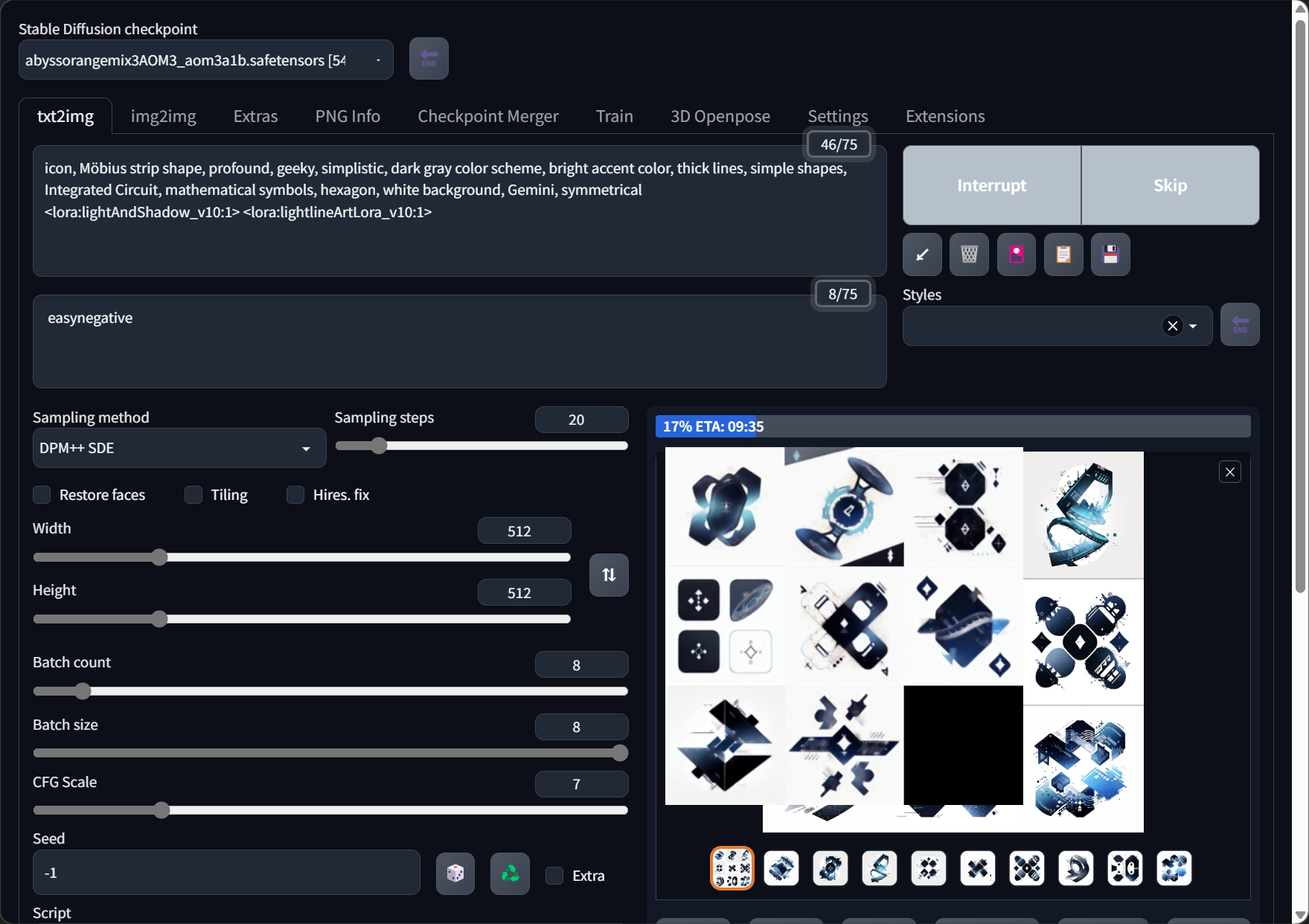
Task: Open extra networks with the pink icon
Action: pyautogui.click(x=1016, y=254)
